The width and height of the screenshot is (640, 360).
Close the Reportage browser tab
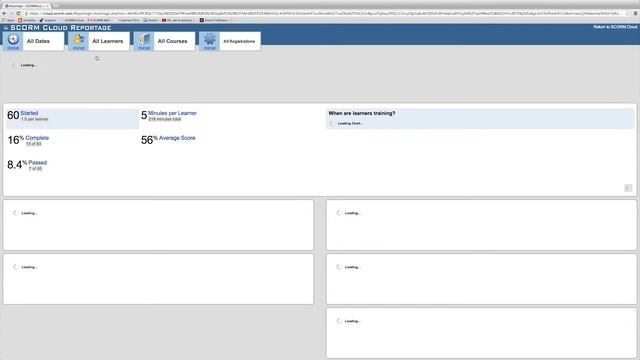pyautogui.click(x=47, y=6)
